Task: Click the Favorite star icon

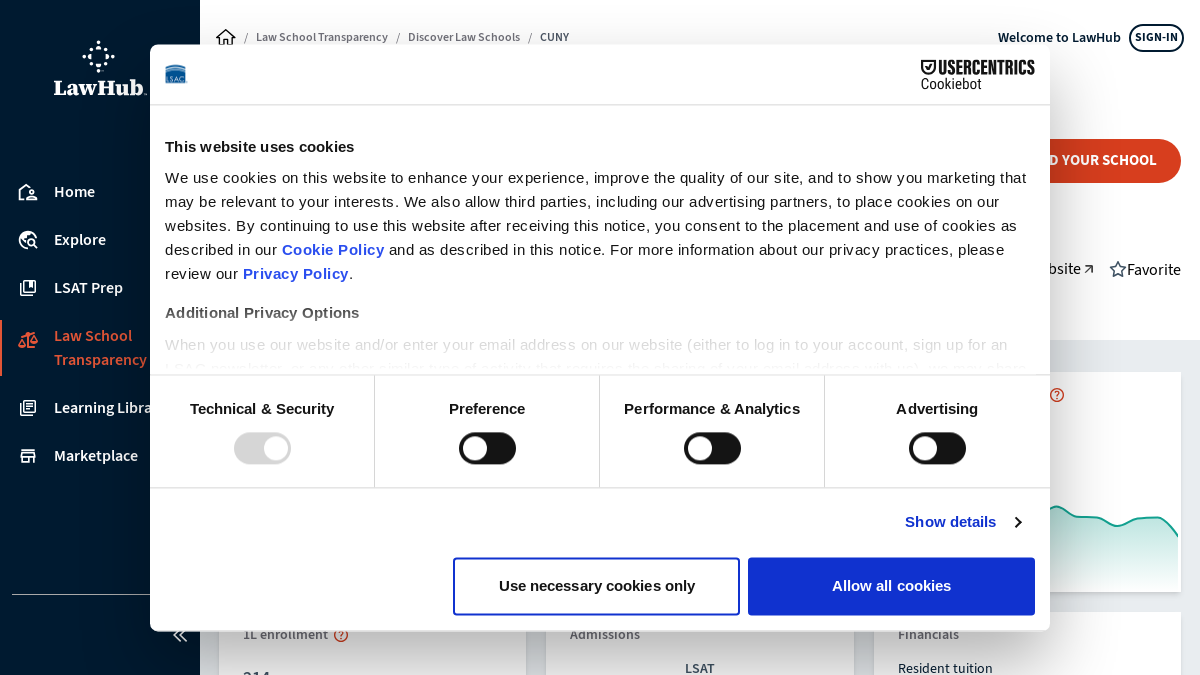Action: (x=1118, y=269)
